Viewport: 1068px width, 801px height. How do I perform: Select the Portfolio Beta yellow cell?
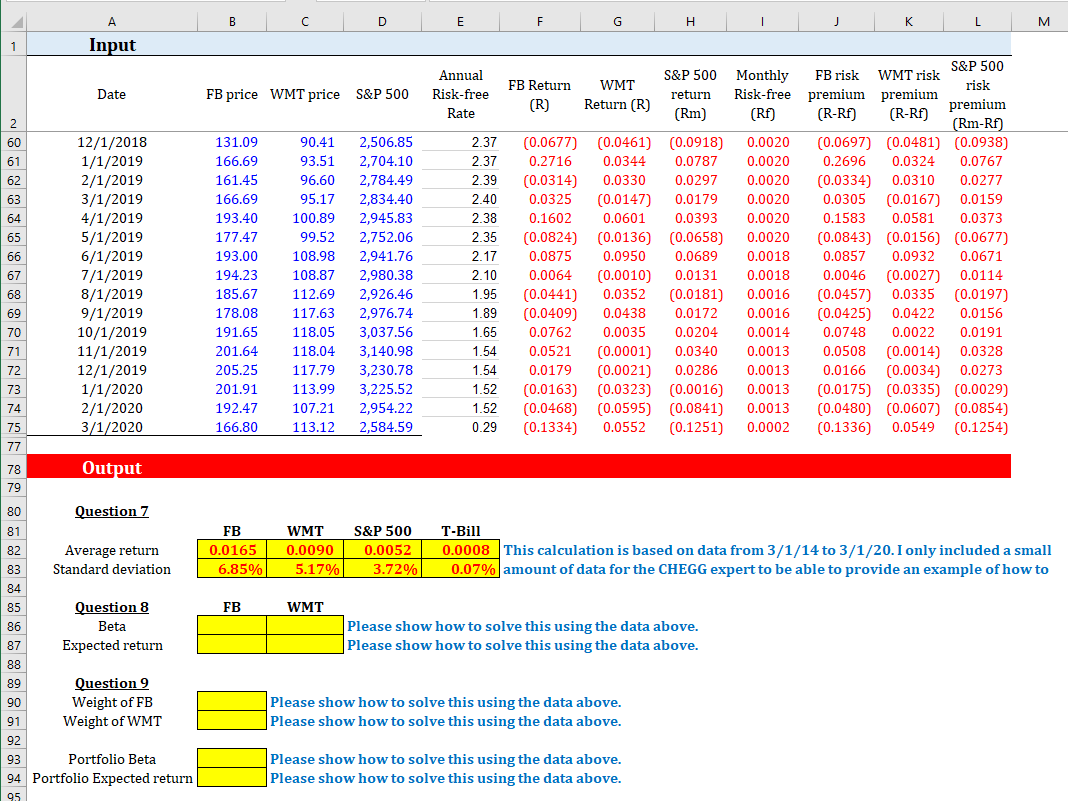(x=232, y=759)
